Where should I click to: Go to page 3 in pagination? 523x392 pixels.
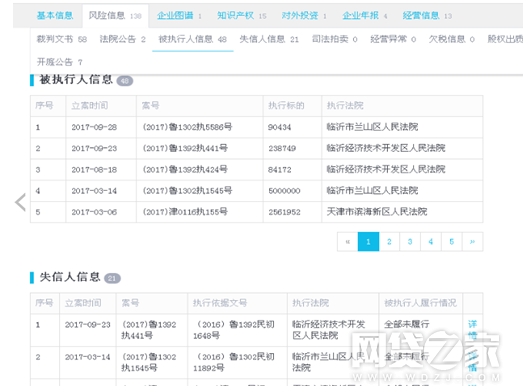pos(410,242)
